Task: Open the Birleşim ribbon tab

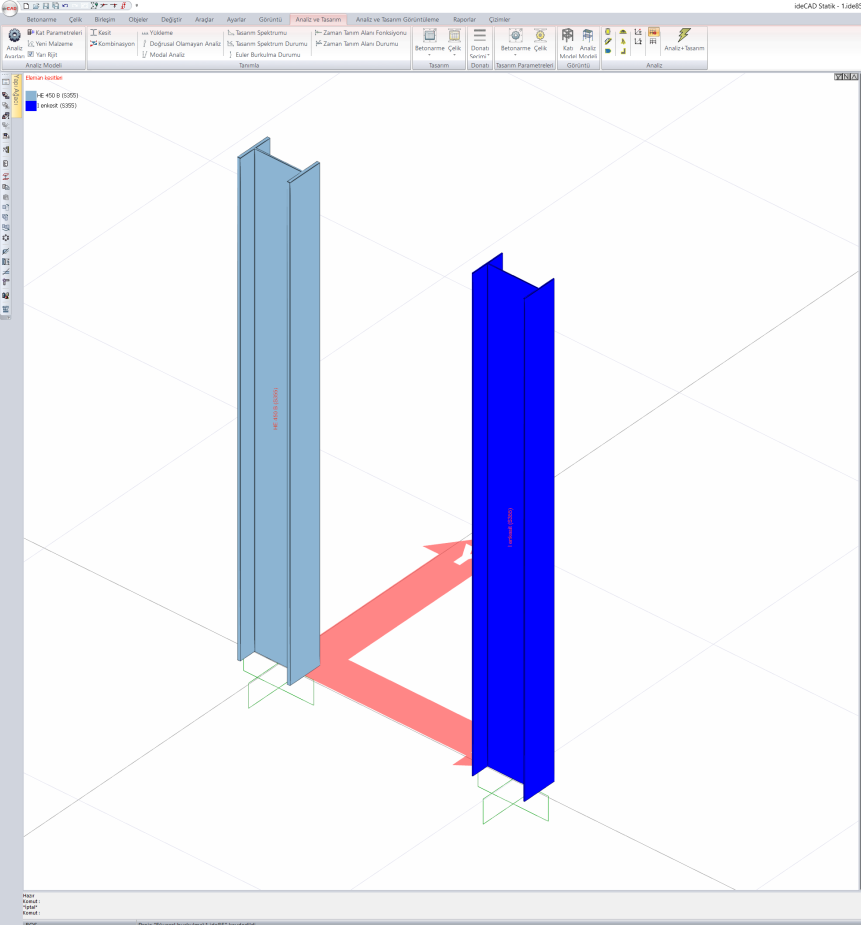Action: [x=105, y=19]
